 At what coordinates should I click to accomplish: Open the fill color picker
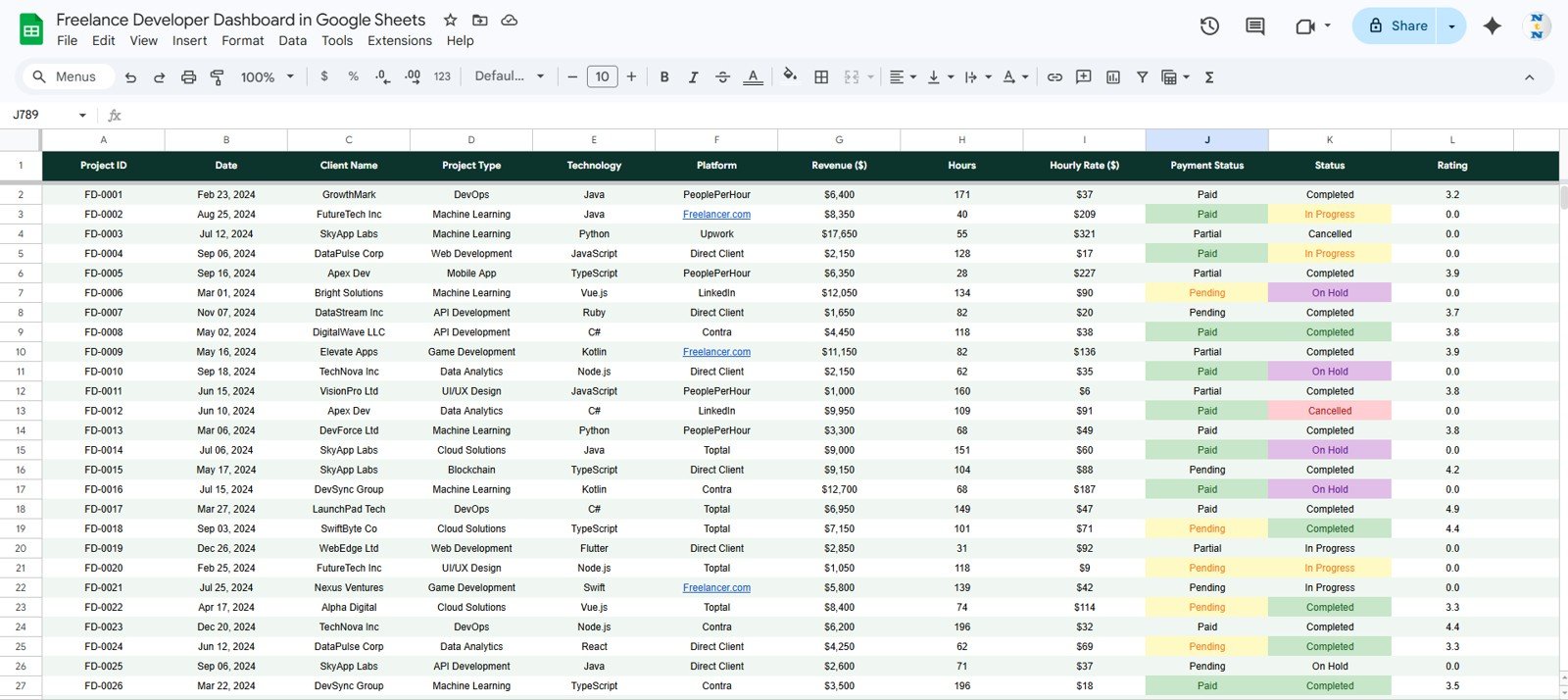click(790, 75)
